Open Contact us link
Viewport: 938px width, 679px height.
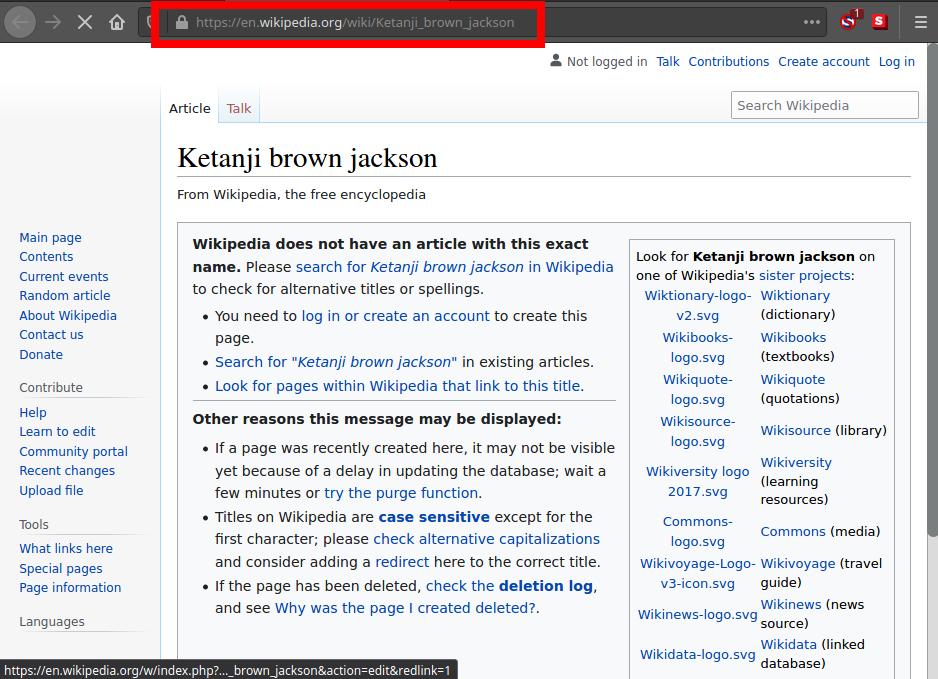tap(51, 334)
